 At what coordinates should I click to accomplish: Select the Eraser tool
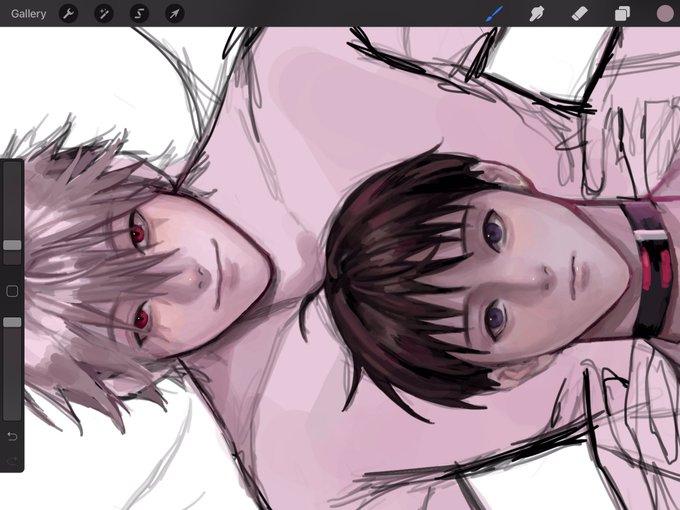579,14
